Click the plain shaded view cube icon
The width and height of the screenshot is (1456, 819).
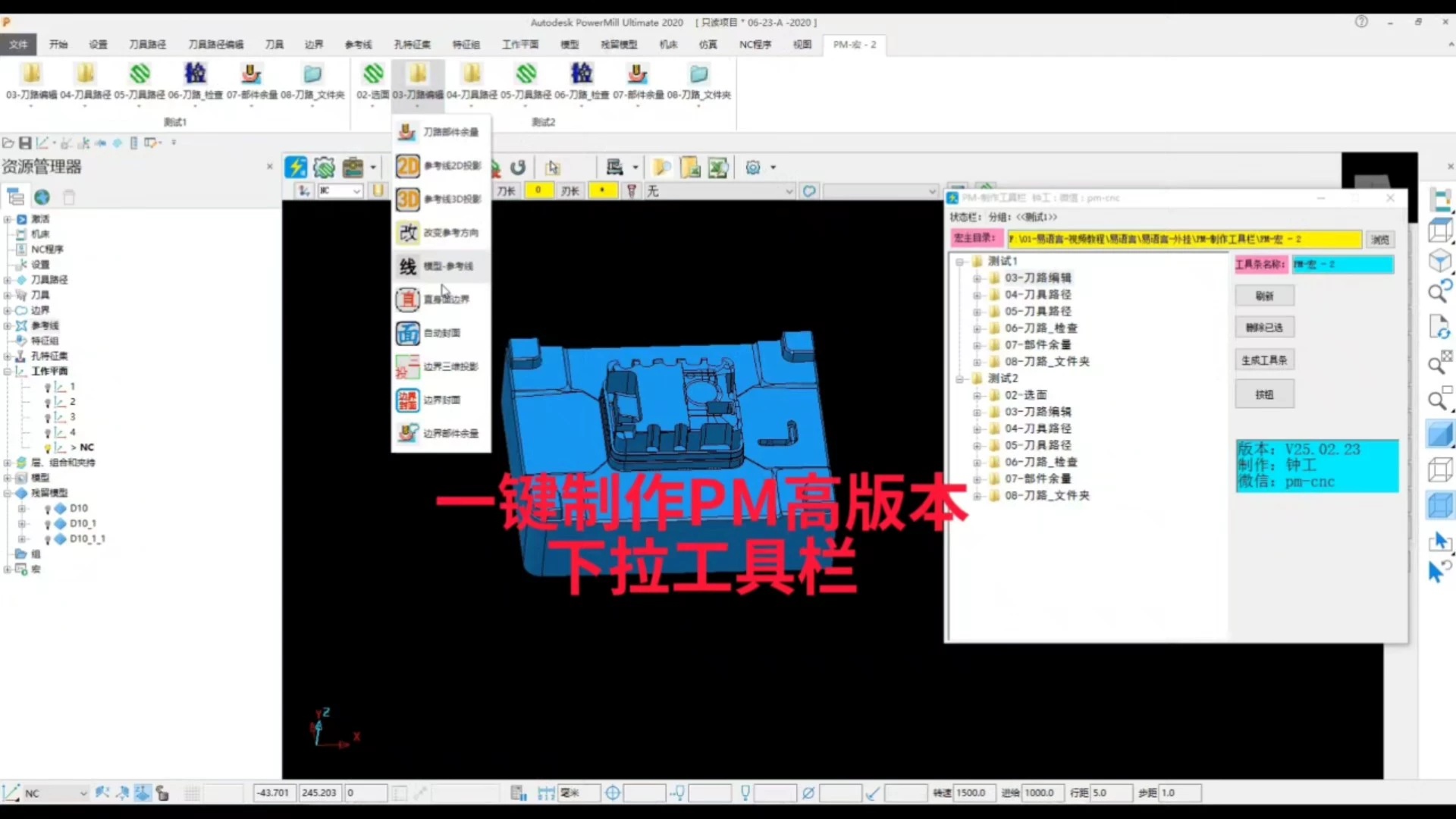[1439, 435]
